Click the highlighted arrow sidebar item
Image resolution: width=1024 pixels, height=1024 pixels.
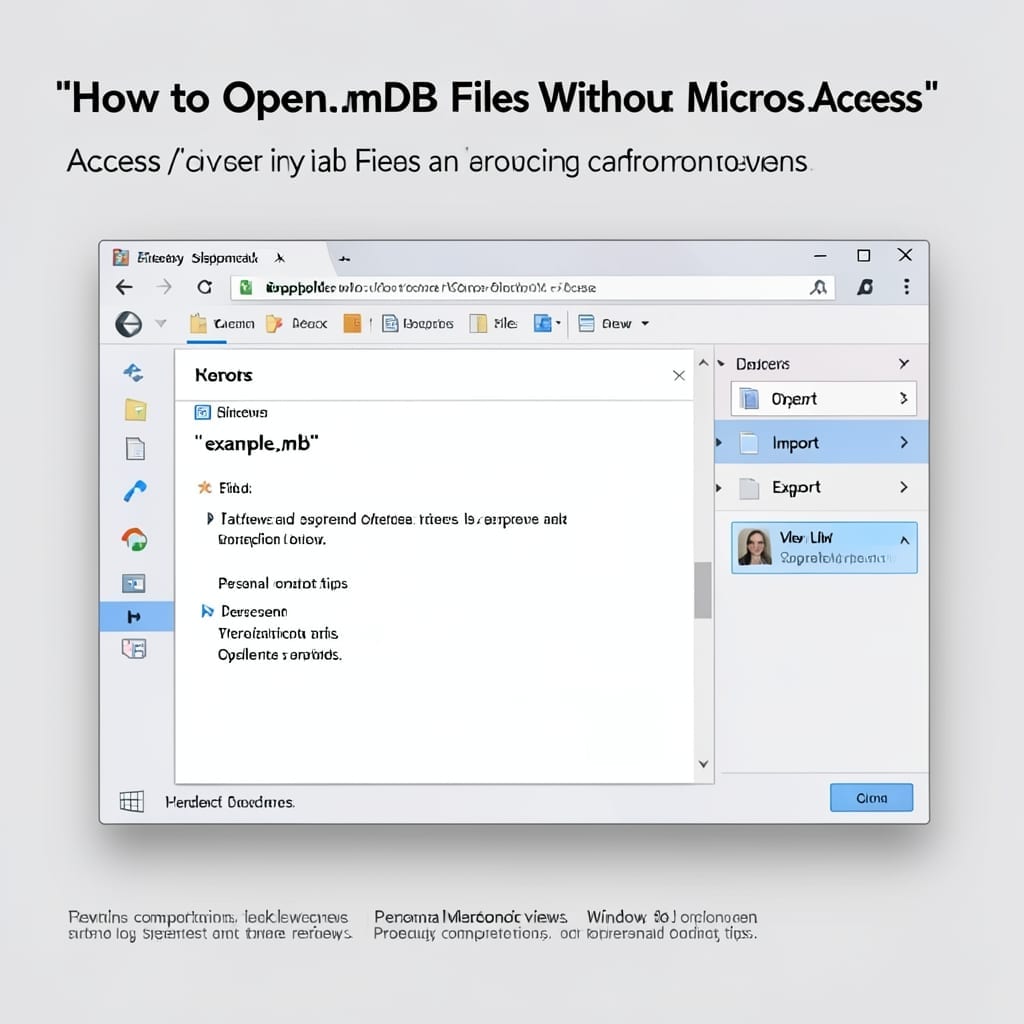click(136, 616)
